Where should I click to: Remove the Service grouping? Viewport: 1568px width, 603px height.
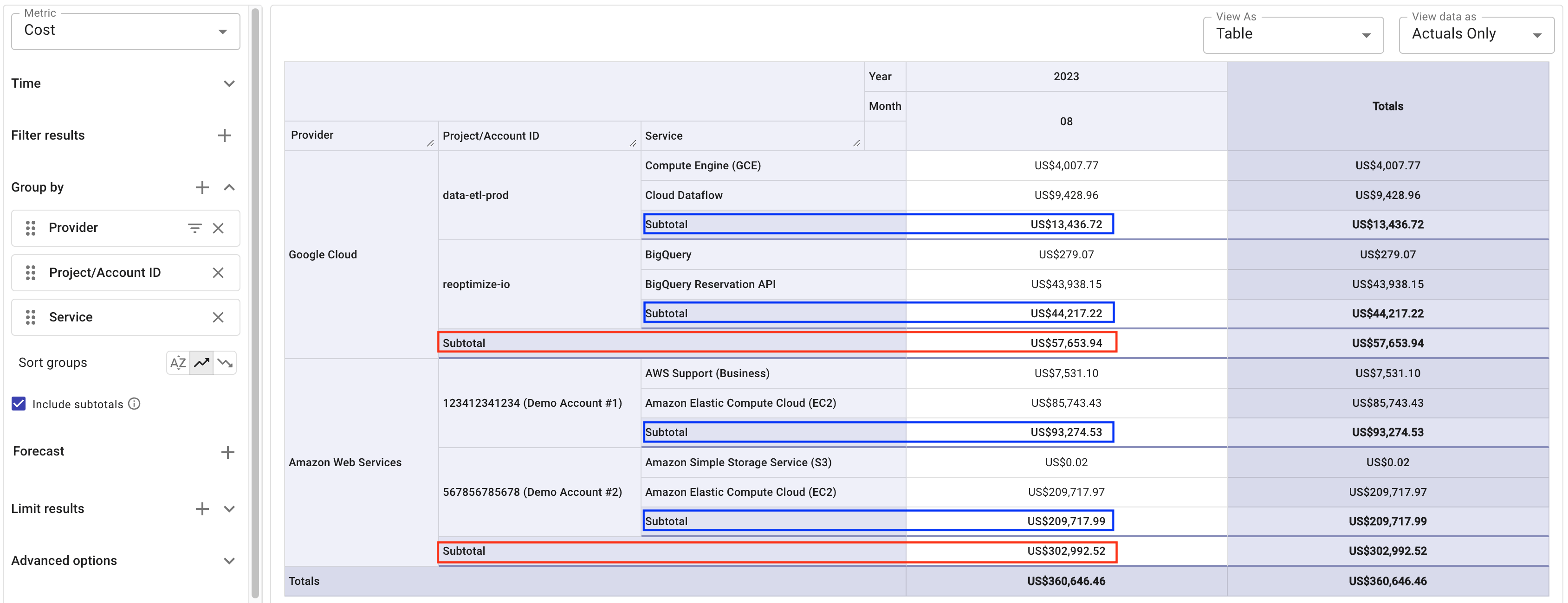[218, 317]
